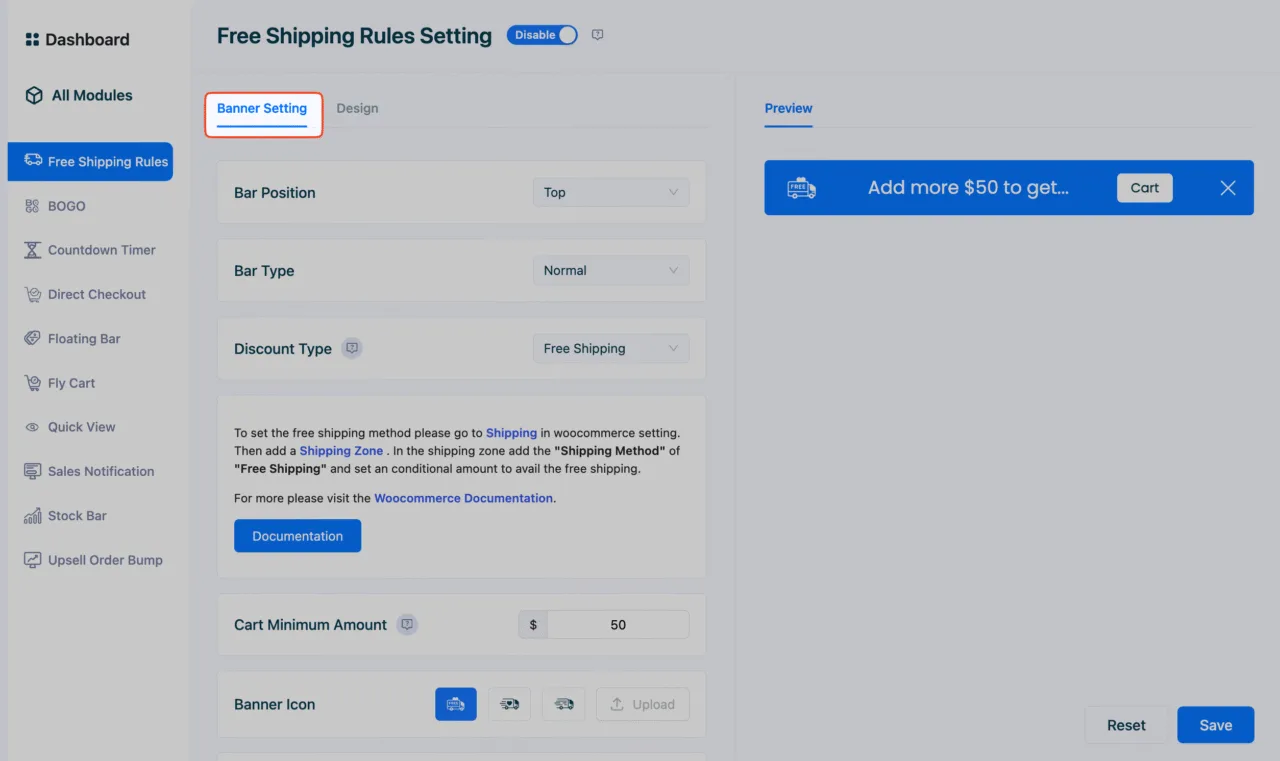Switch to the Design tab
Viewport: 1280px width, 761px height.
pos(357,108)
